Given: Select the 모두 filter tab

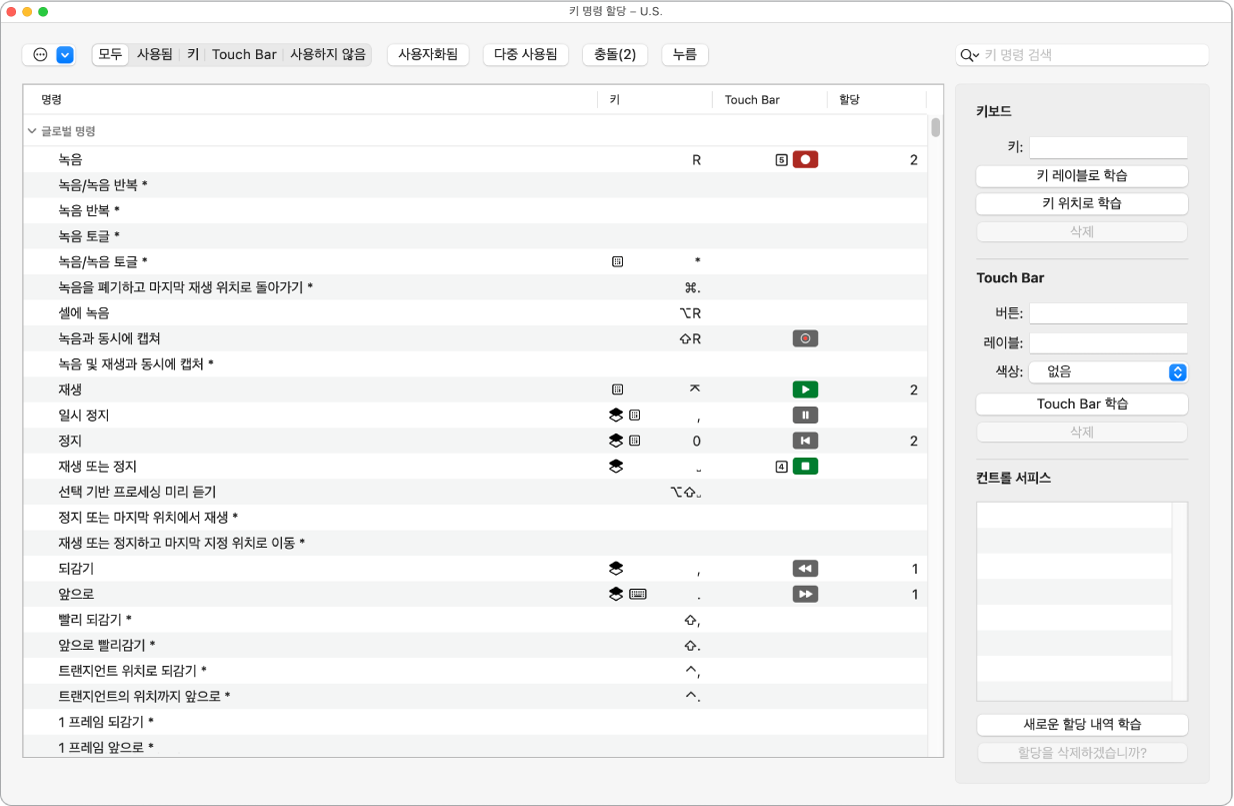Looking at the screenshot, I should pyautogui.click(x=110, y=55).
